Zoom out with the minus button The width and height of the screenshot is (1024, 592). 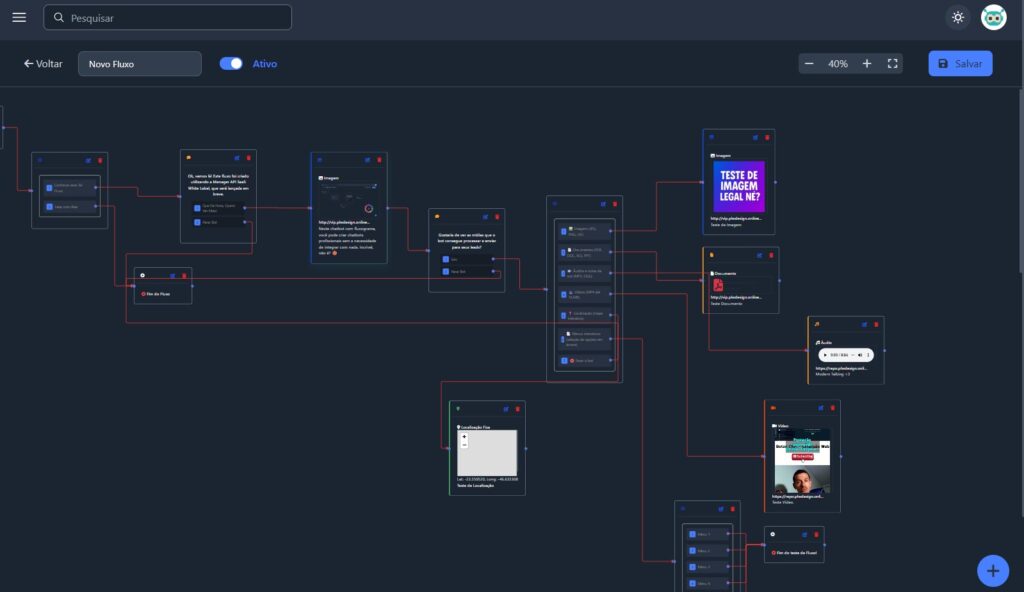click(x=809, y=64)
